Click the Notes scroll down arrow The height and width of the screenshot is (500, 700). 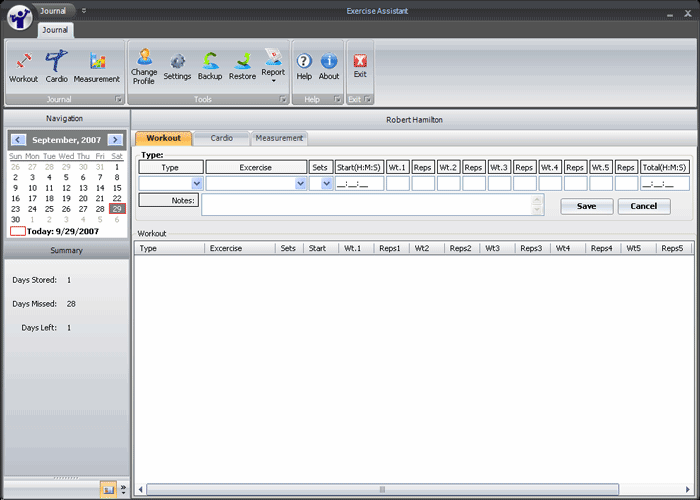(x=538, y=210)
